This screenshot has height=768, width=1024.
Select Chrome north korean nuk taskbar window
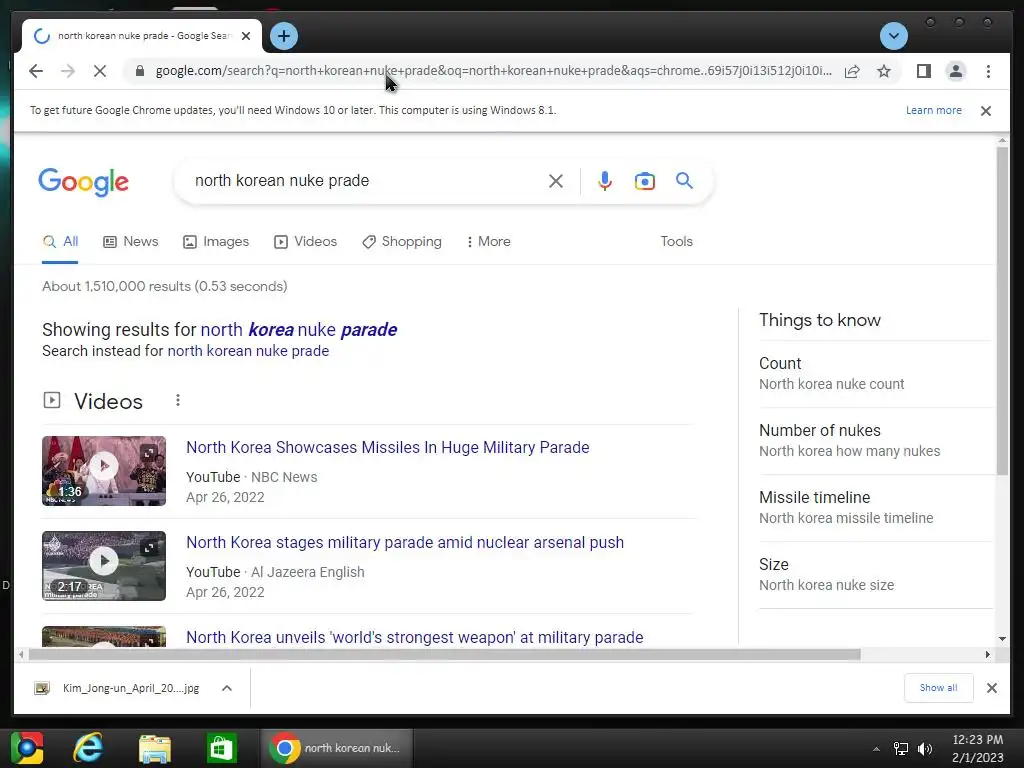[x=336, y=748]
